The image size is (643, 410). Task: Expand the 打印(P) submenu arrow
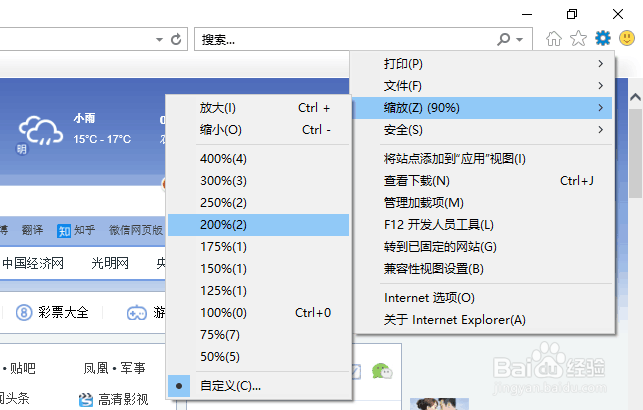click(600, 64)
